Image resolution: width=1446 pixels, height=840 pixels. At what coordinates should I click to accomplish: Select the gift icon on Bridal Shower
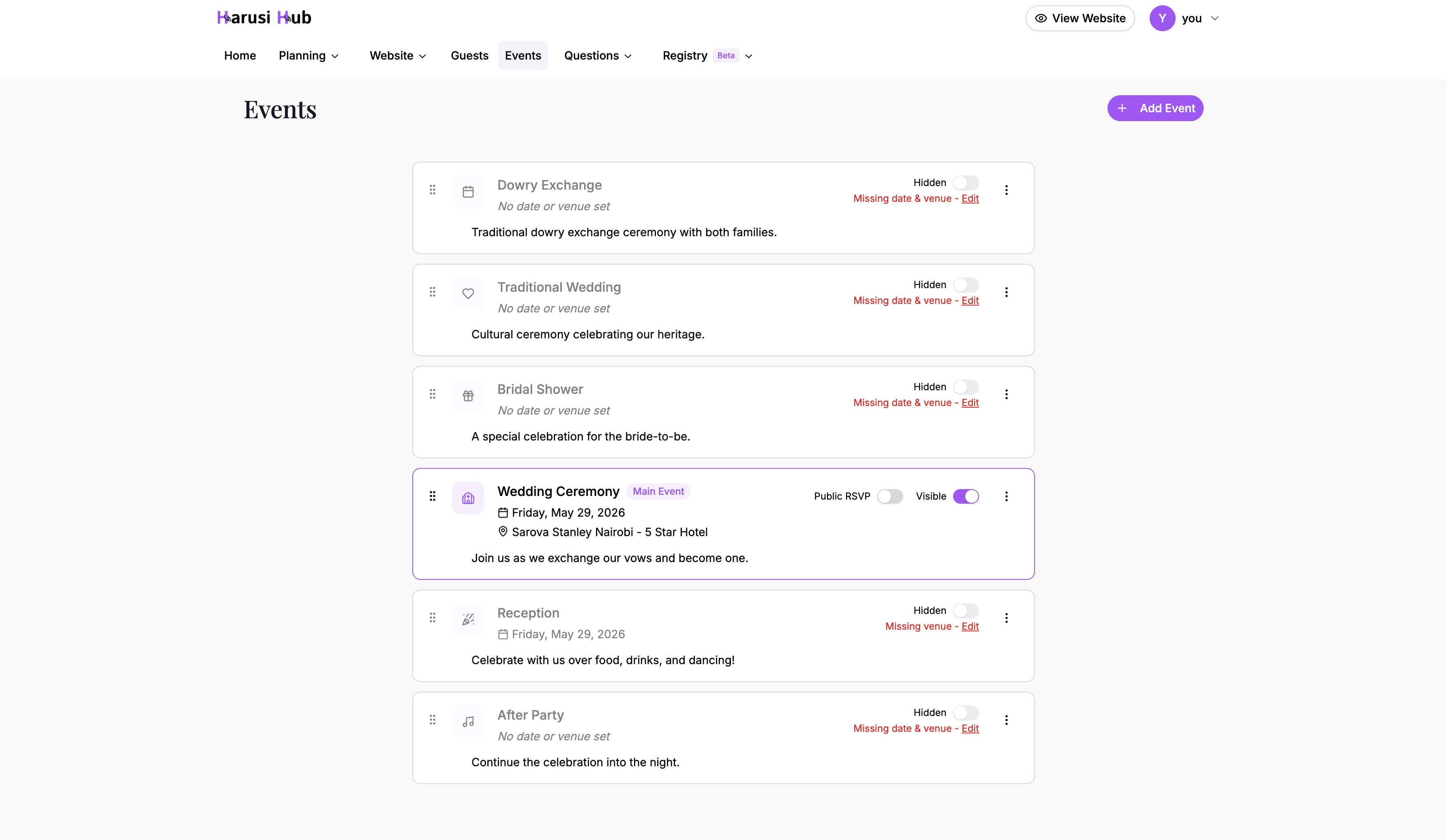(x=468, y=395)
